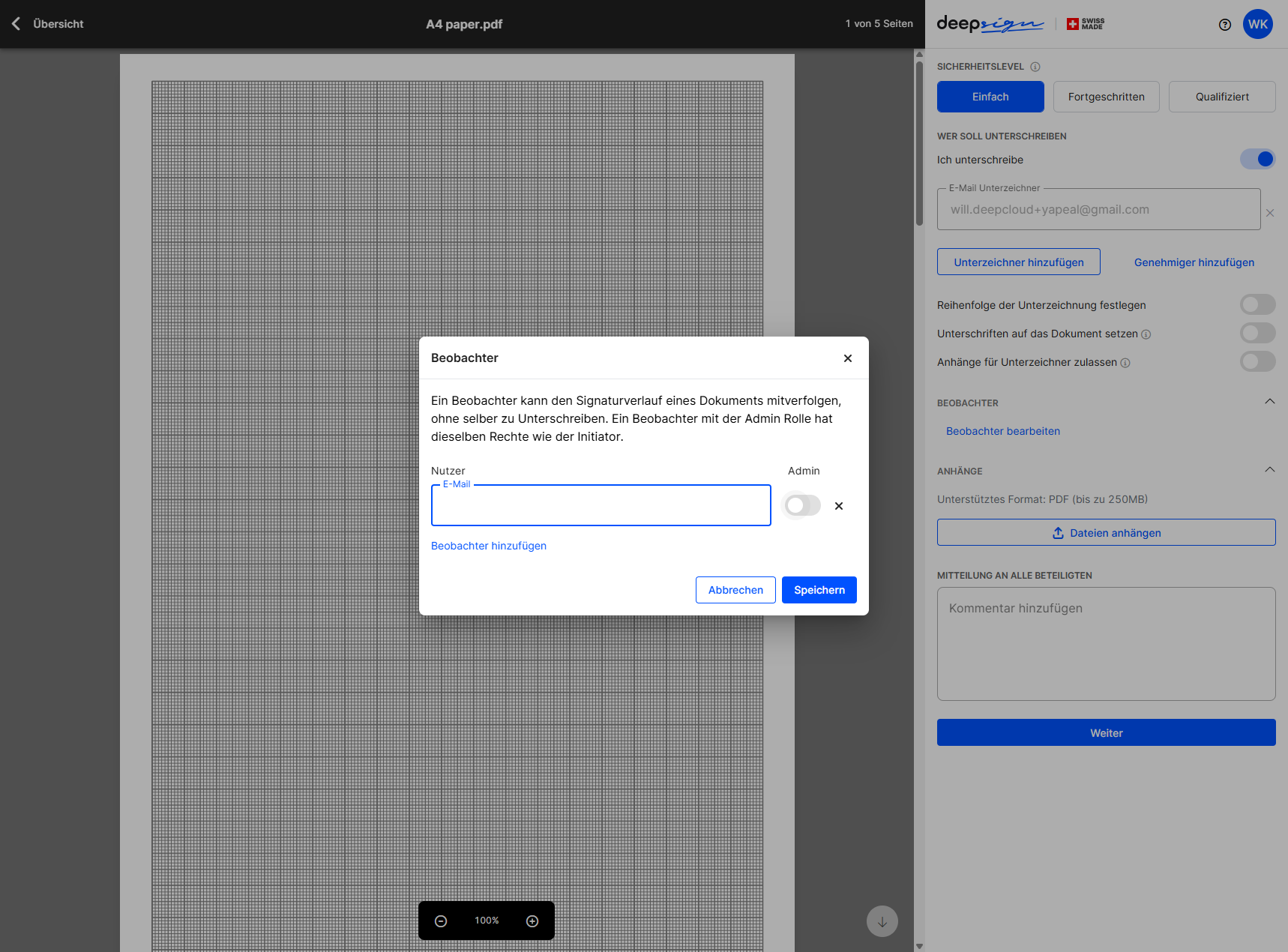This screenshot has height=952, width=1288.
Task: Toggle Reihenfolge der Unterzeichnung festlegen
Action: pos(1257,304)
